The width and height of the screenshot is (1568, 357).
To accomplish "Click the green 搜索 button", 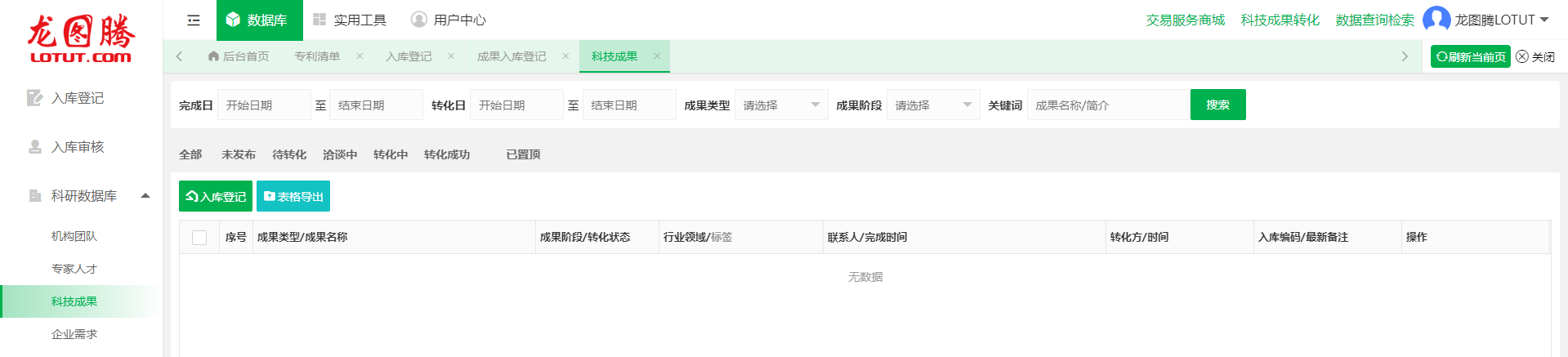I will (x=1217, y=105).
